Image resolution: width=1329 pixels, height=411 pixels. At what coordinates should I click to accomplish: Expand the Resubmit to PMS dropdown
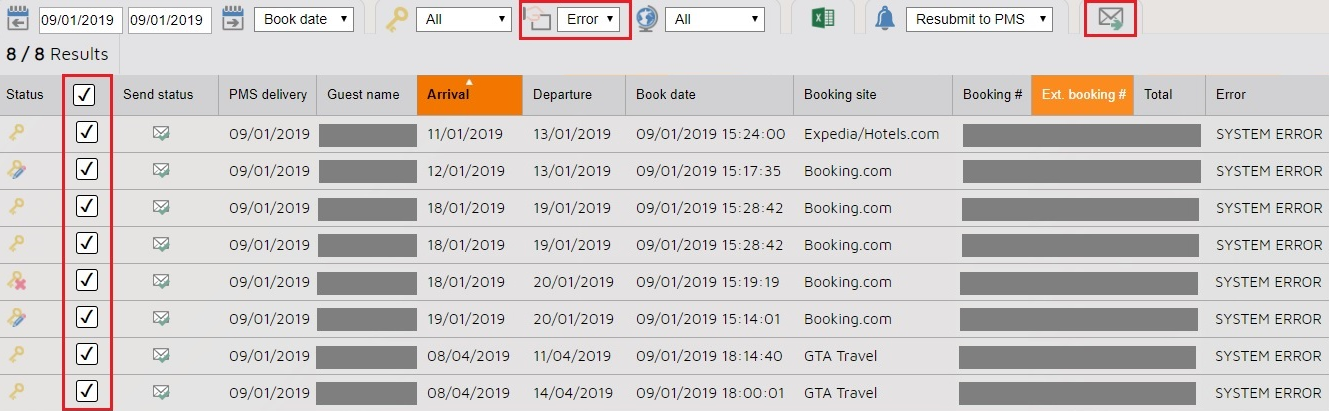coord(980,19)
